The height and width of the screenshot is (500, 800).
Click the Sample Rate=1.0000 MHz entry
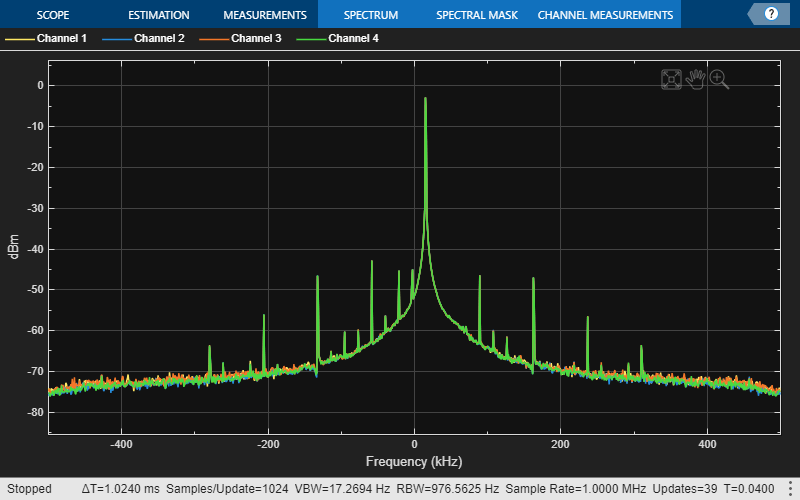[576, 488]
